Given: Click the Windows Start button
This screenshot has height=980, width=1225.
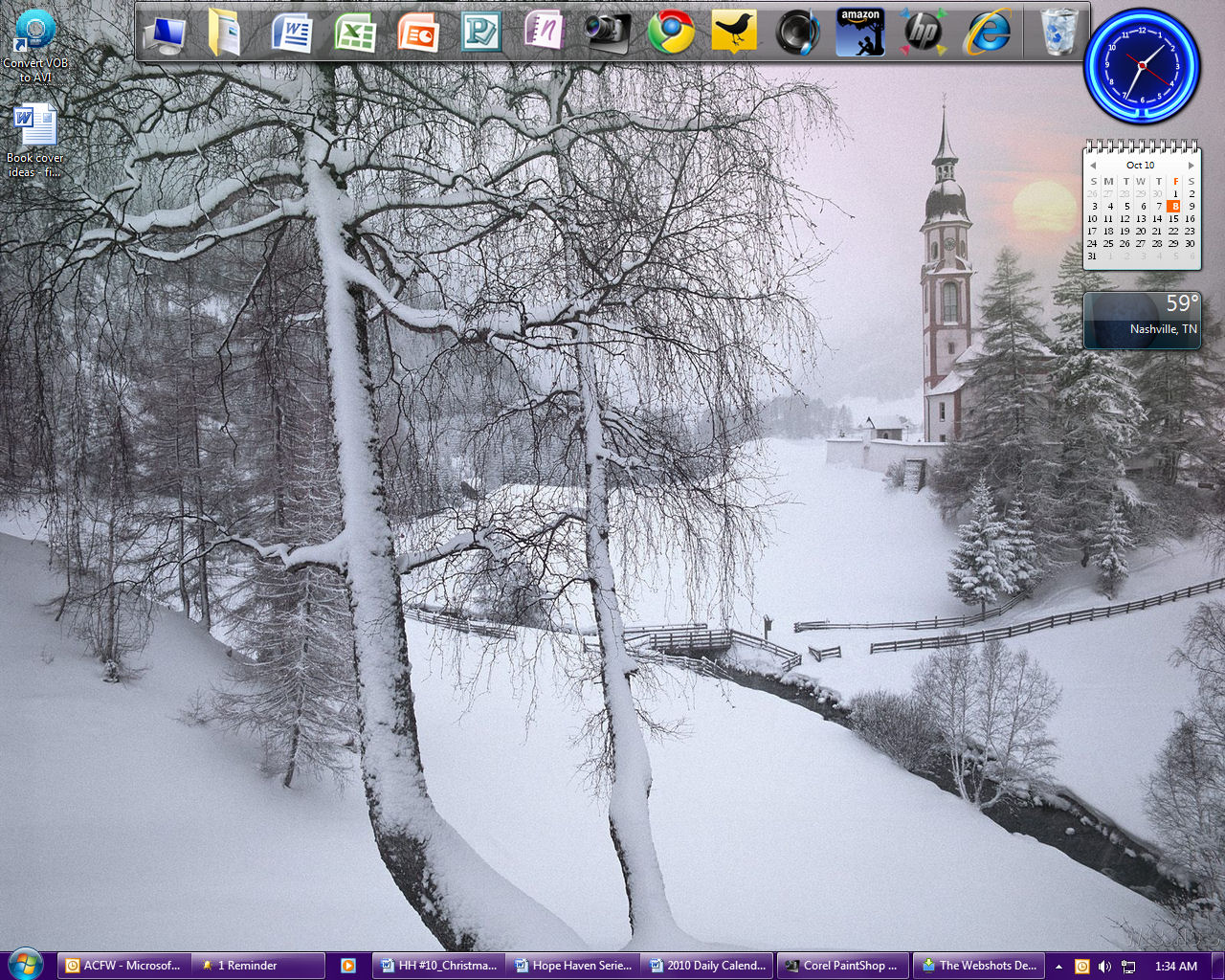Looking at the screenshot, I should tap(25, 965).
